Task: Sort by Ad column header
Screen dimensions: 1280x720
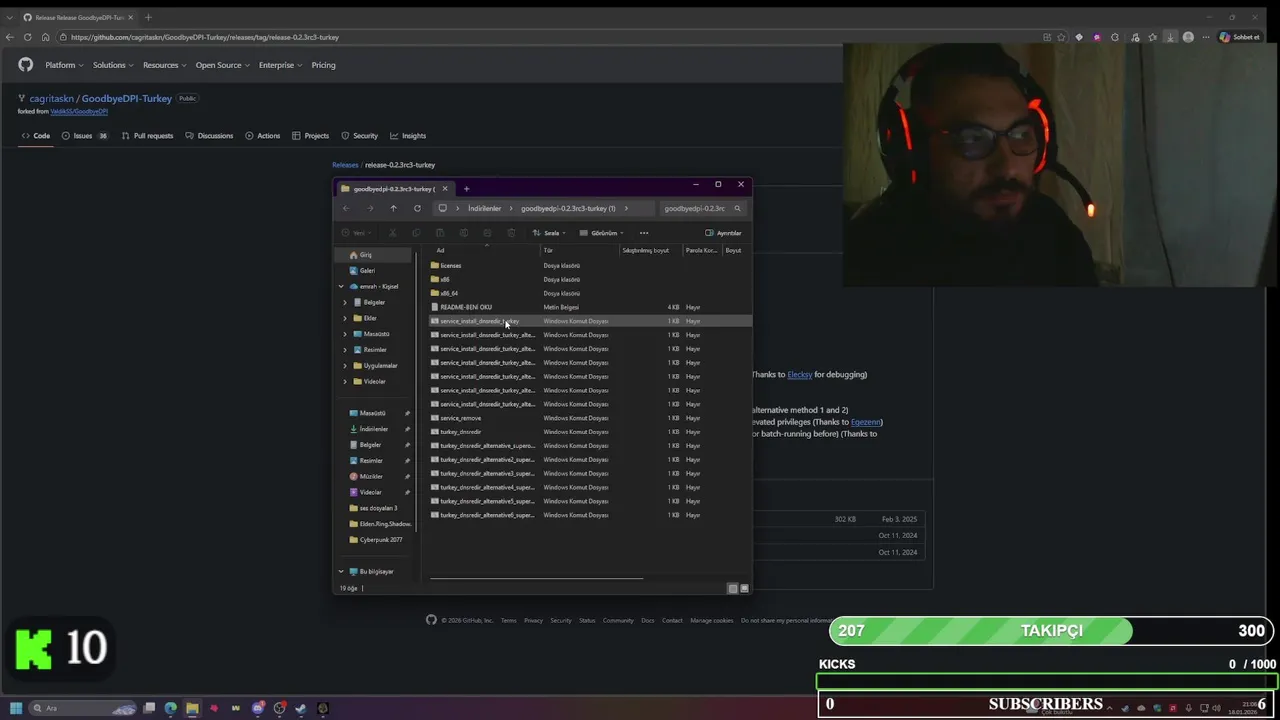Action: pyautogui.click(x=484, y=250)
